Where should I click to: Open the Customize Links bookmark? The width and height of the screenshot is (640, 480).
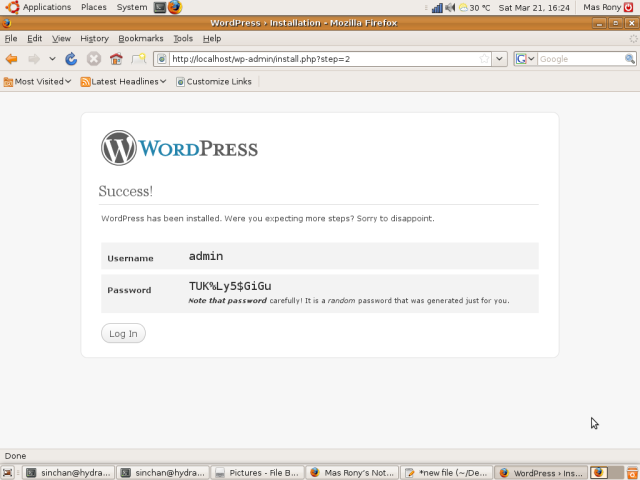point(214,82)
